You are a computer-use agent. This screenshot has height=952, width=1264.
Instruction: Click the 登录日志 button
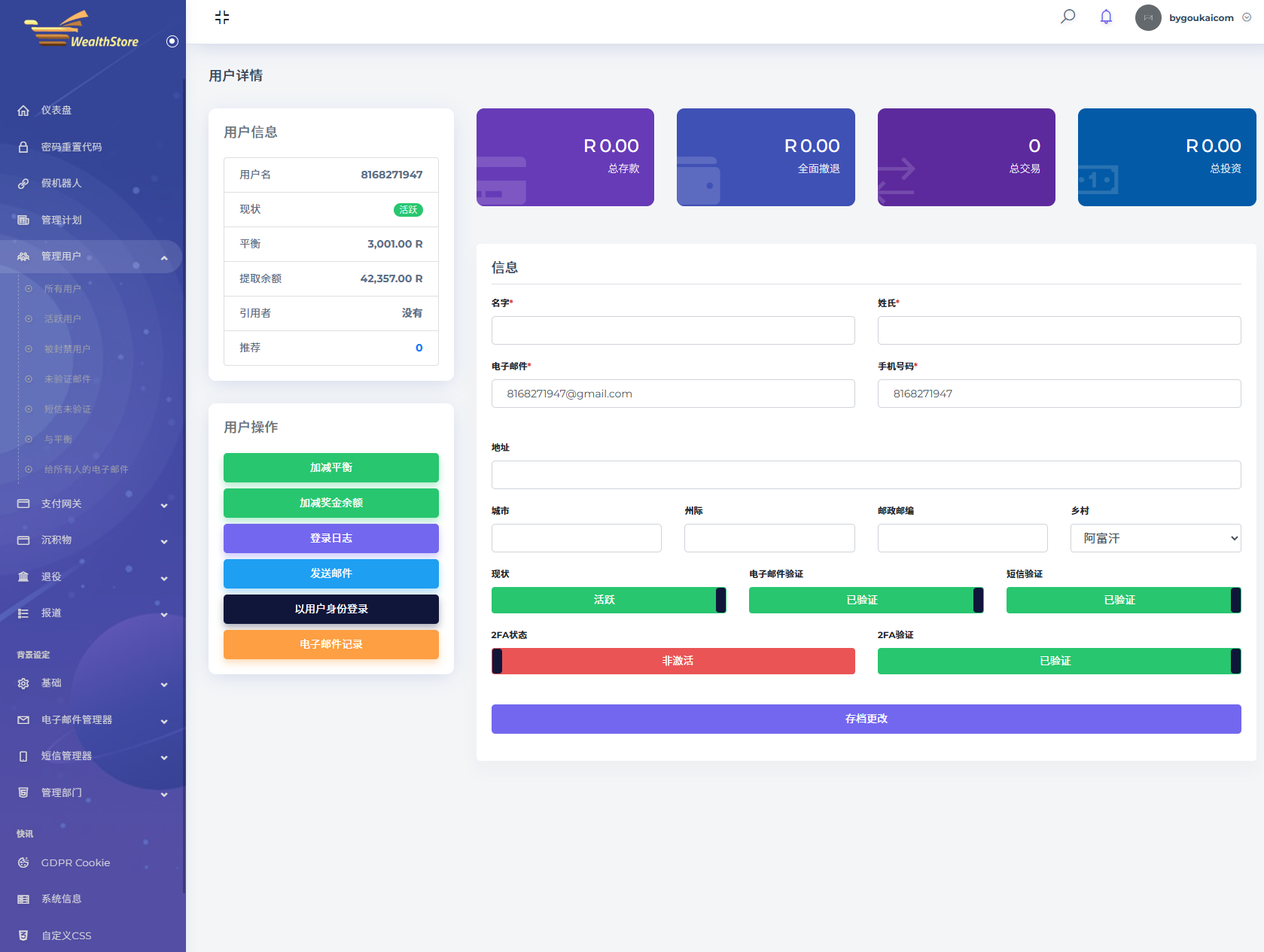pyautogui.click(x=331, y=538)
